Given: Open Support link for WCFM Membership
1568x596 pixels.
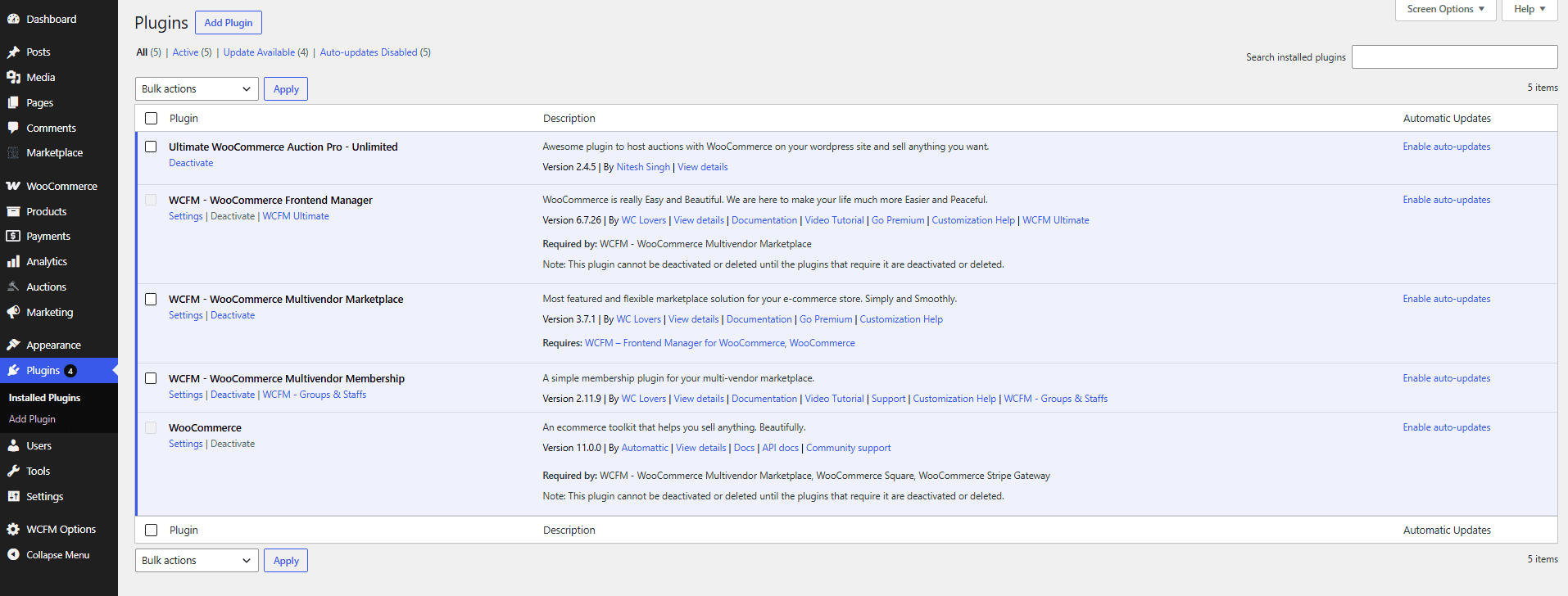Looking at the screenshot, I should [x=888, y=399].
